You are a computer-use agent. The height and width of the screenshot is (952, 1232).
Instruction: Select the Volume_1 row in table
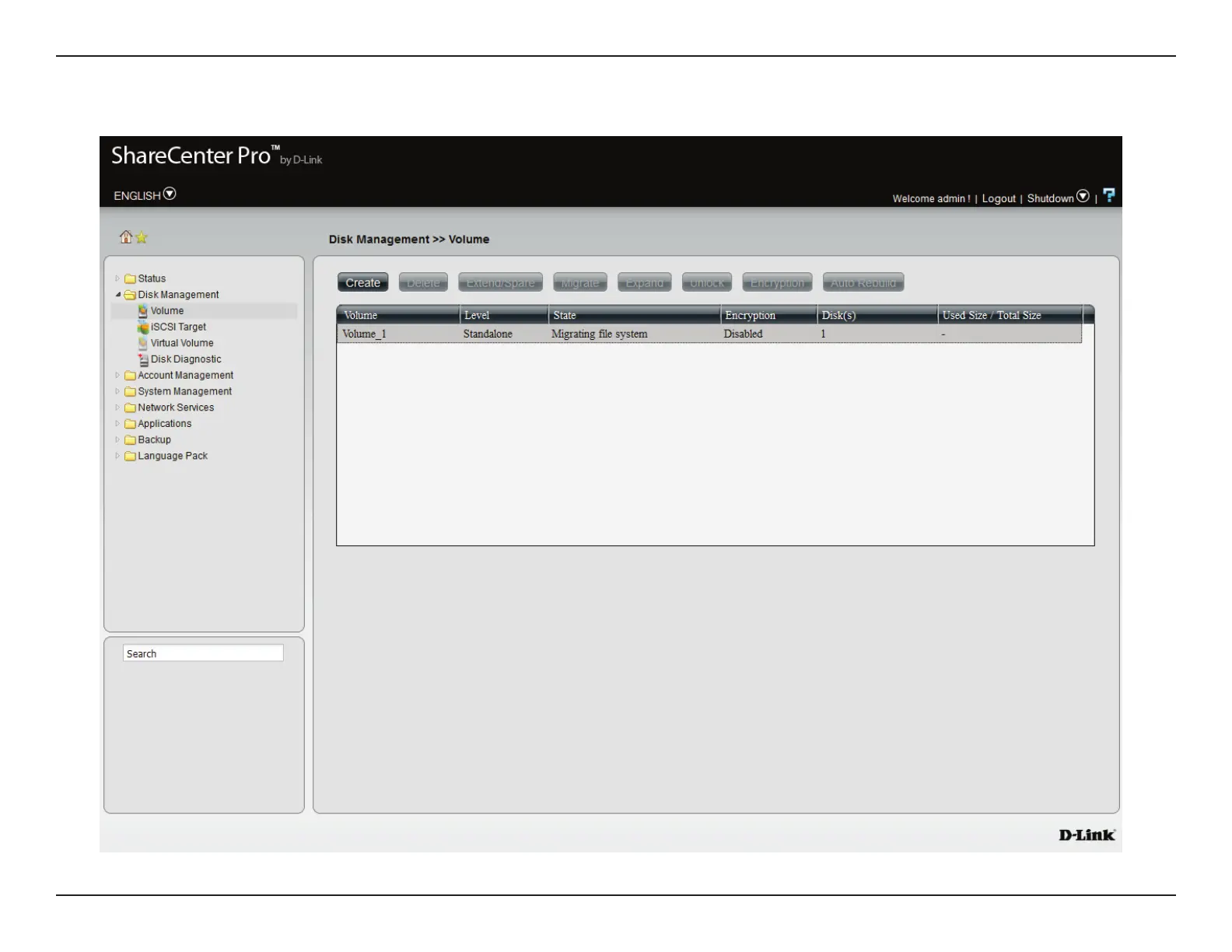point(708,334)
